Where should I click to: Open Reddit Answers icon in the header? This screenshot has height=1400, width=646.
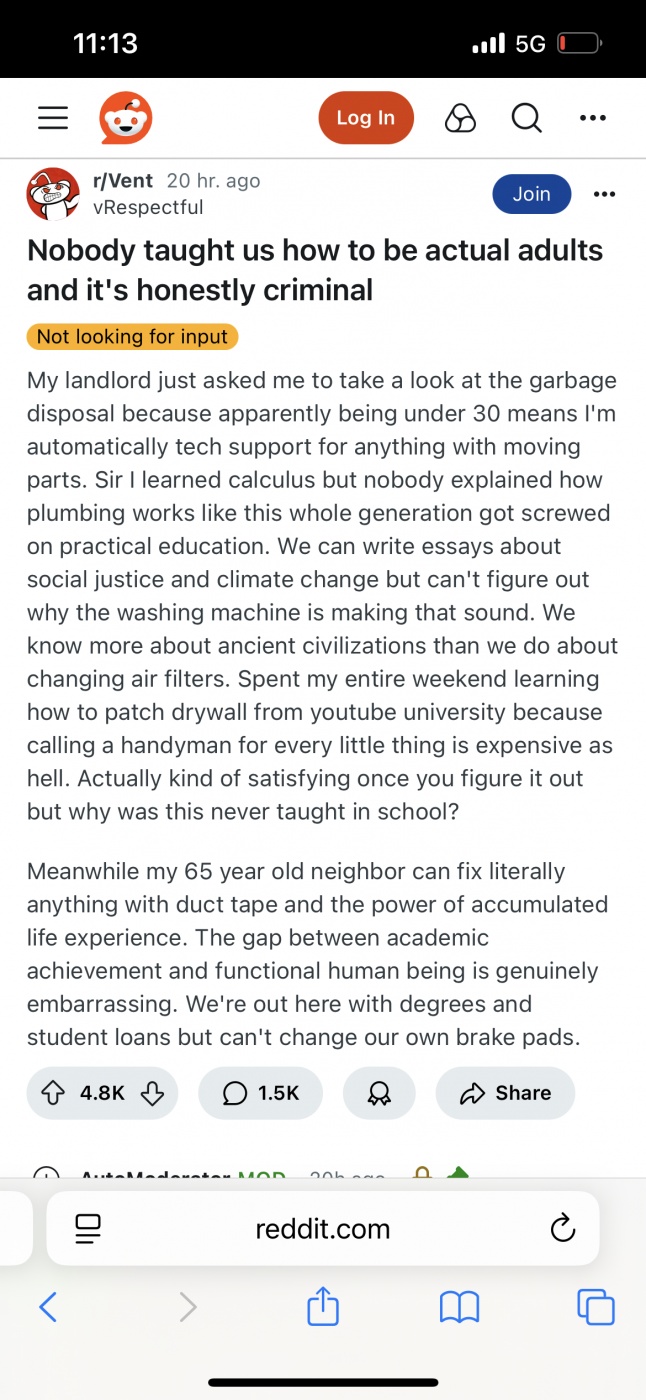pos(460,118)
